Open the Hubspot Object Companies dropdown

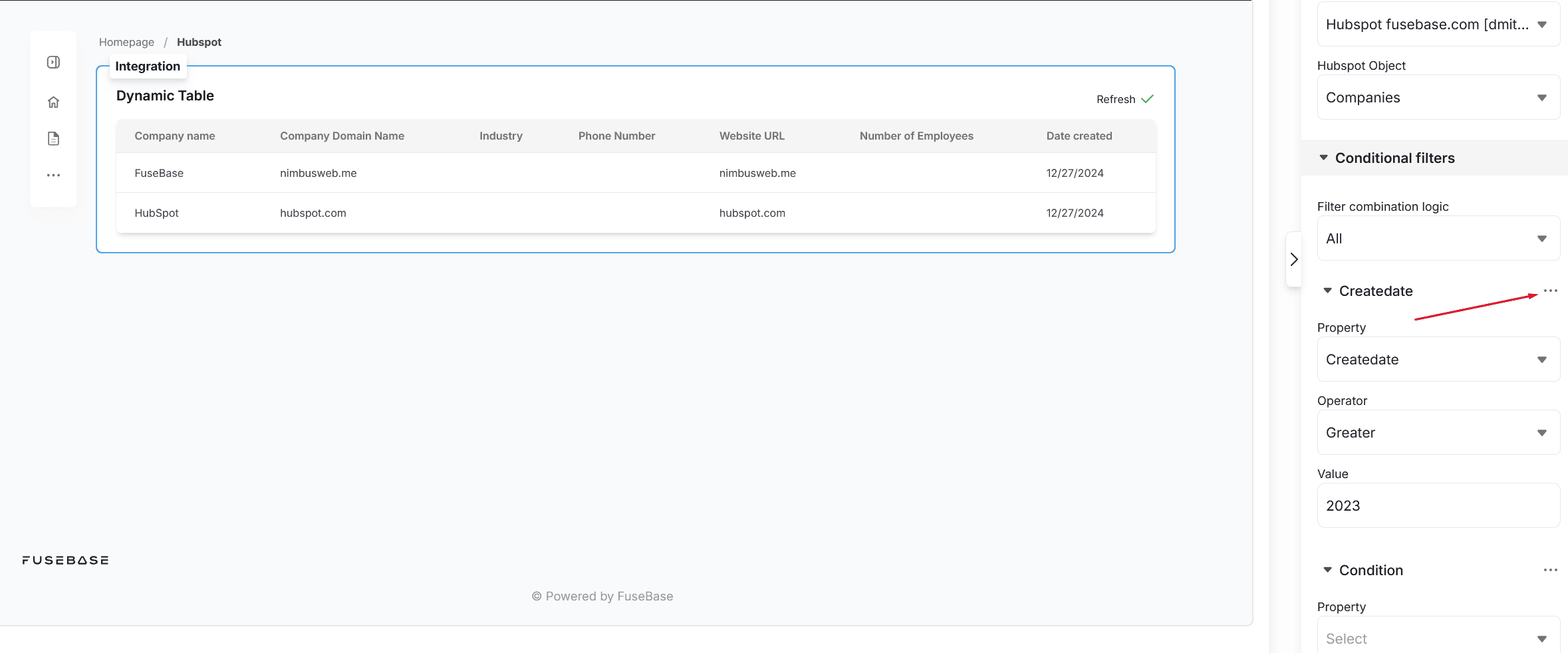pyautogui.click(x=1438, y=98)
